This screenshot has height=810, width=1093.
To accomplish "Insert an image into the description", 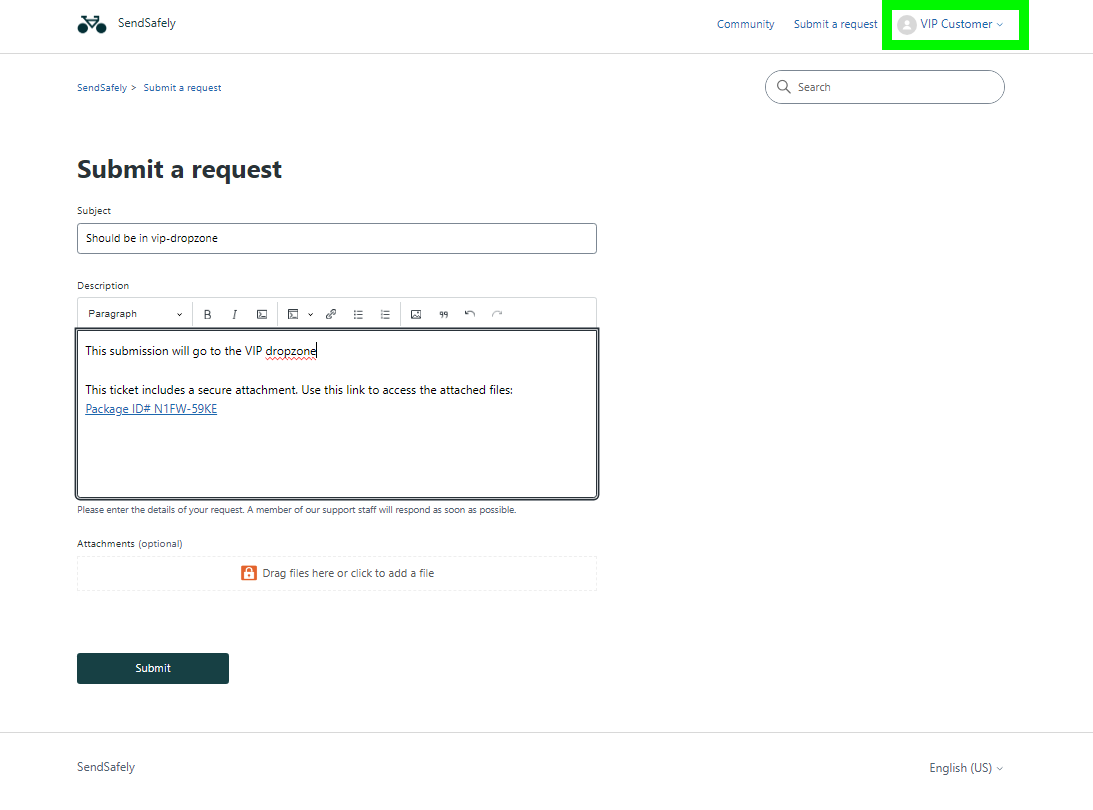I will (x=416, y=314).
